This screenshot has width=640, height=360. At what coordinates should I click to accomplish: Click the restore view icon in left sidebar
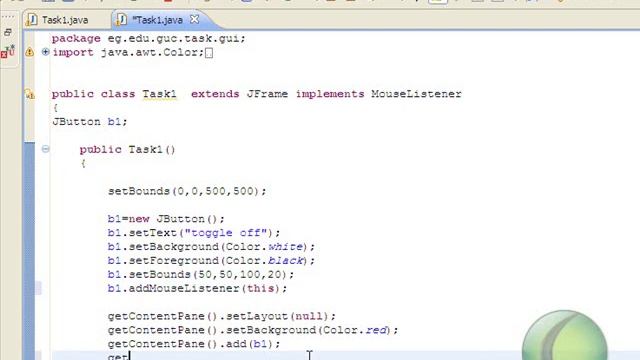click(8, 32)
